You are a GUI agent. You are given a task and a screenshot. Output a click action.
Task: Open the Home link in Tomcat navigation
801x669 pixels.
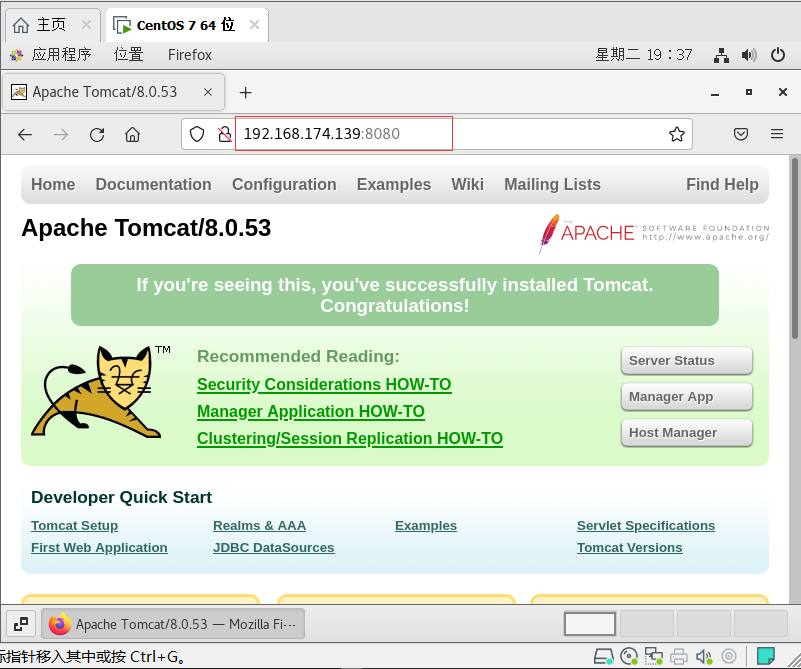[53, 184]
